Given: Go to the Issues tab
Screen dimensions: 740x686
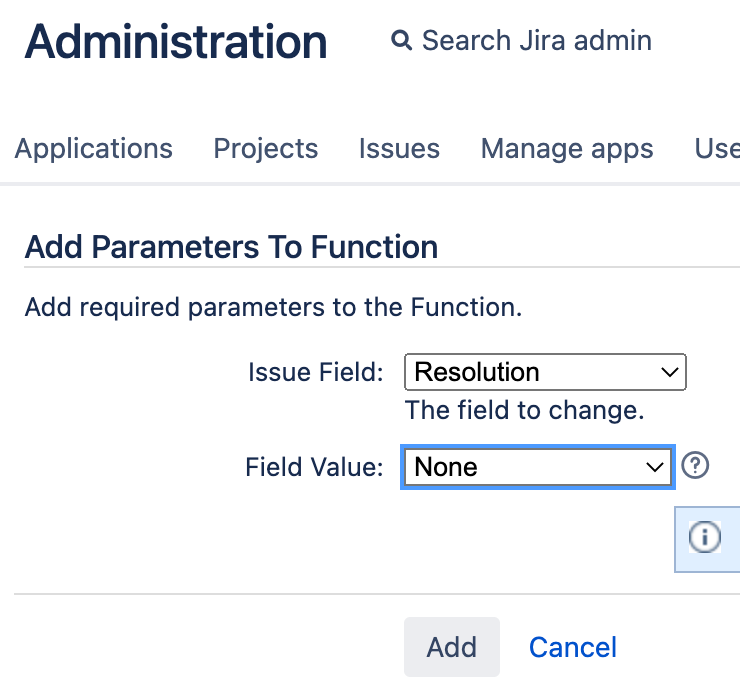Looking at the screenshot, I should coord(399,149).
